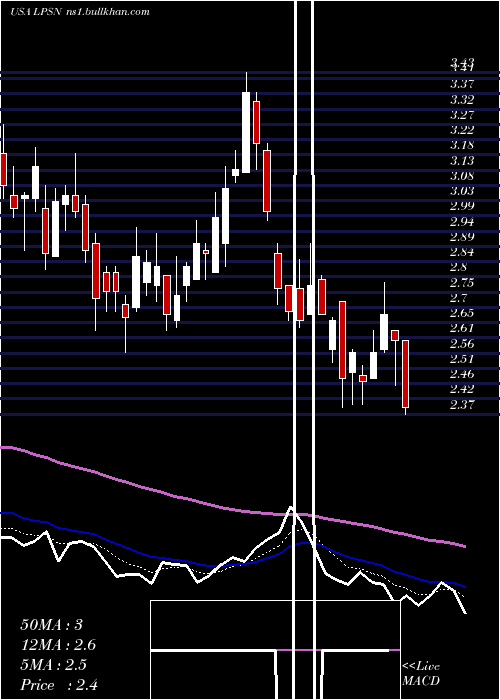This screenshot has width=500, height=700.
Task: Select the 2.99 price level label
Action: [x=462, y=206]
